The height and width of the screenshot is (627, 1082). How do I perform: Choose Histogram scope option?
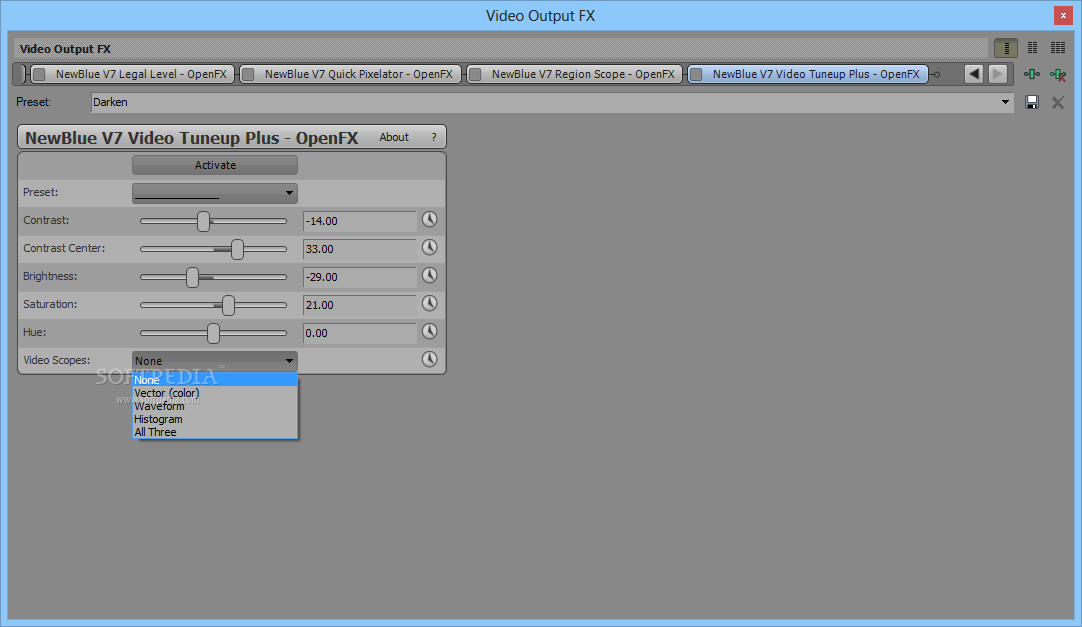pyautogui.click(x=215, y=419)
